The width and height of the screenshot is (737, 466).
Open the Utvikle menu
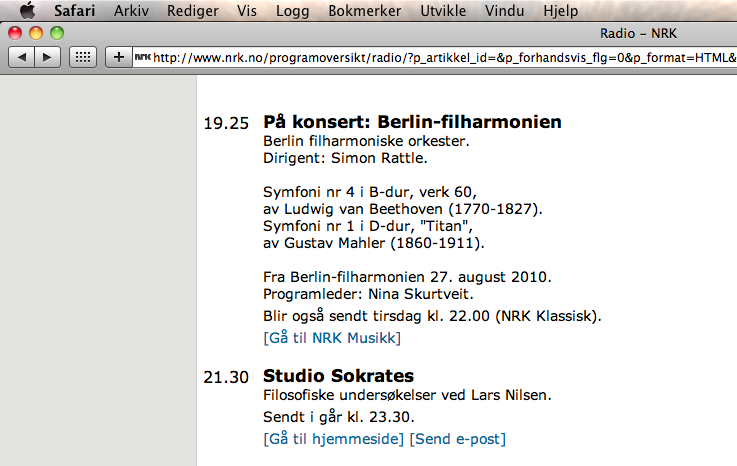point(443,10)
